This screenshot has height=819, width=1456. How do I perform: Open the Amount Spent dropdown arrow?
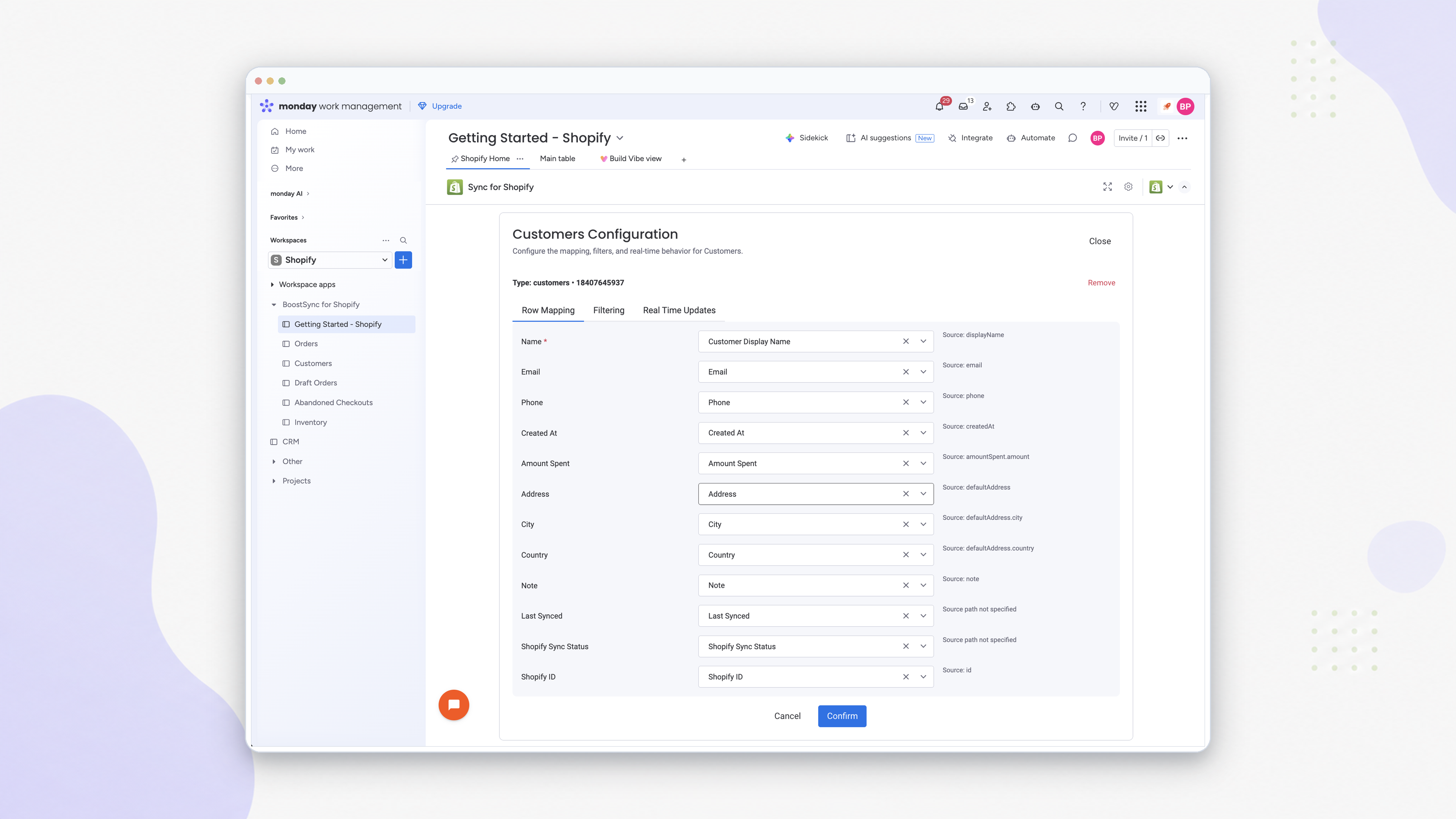click(924, 463)
